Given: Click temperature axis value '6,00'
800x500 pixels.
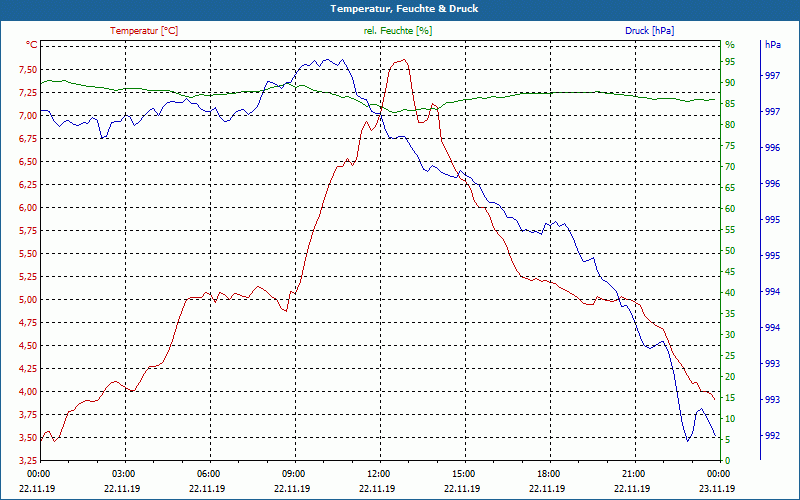Looking at the screenshot, I should click(x=28, y=208).
